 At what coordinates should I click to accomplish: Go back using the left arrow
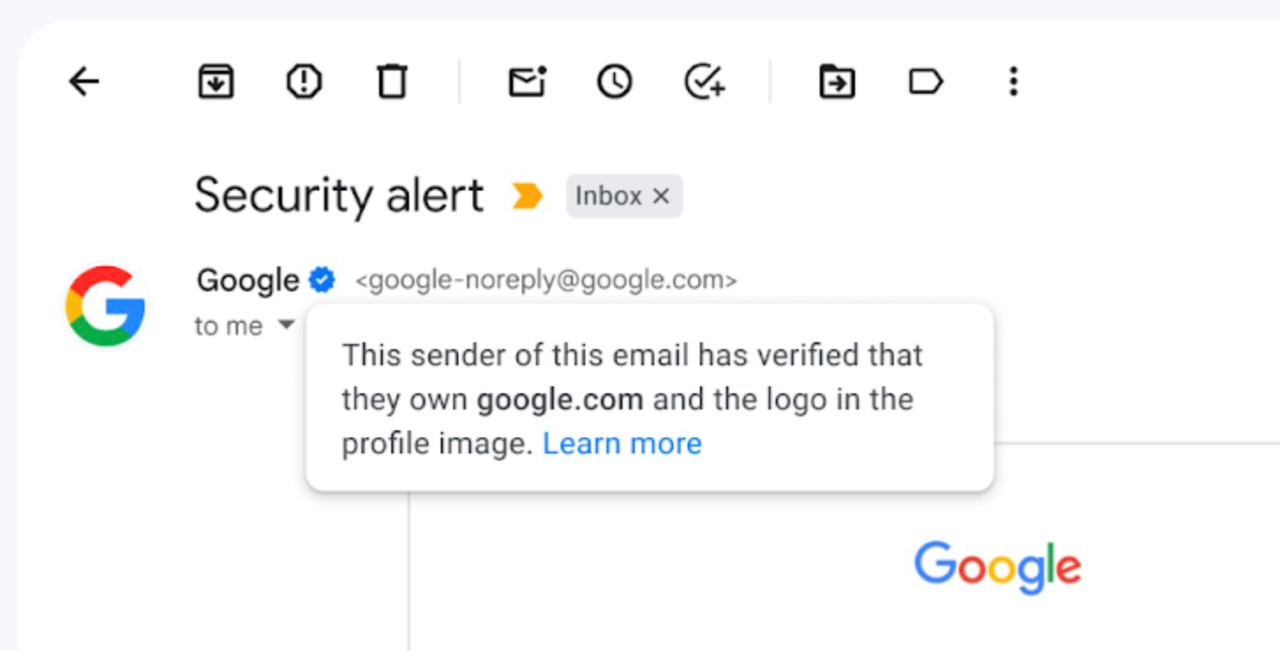click(x=84, y=82)
